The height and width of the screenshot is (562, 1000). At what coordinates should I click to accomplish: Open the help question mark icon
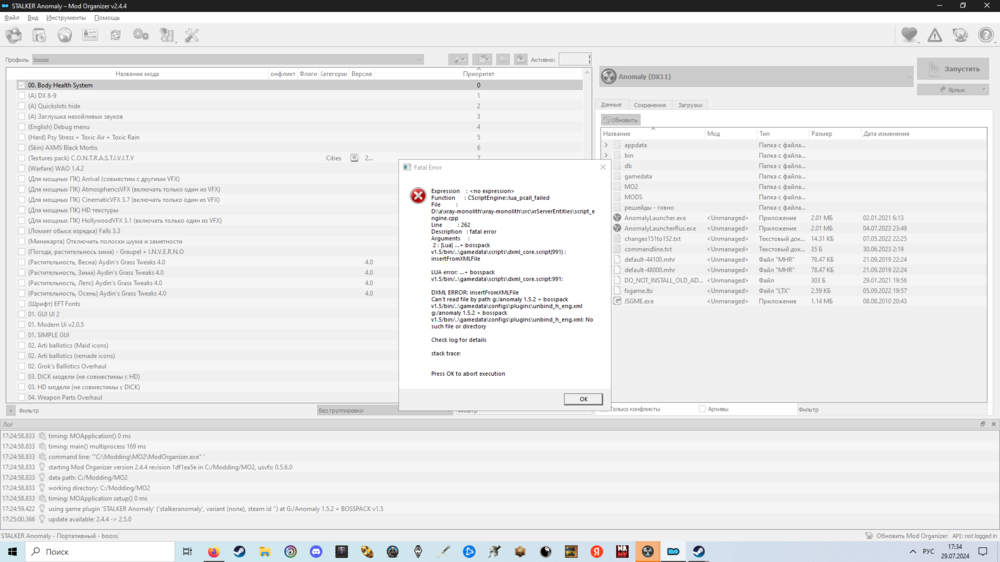pos(985,36)
